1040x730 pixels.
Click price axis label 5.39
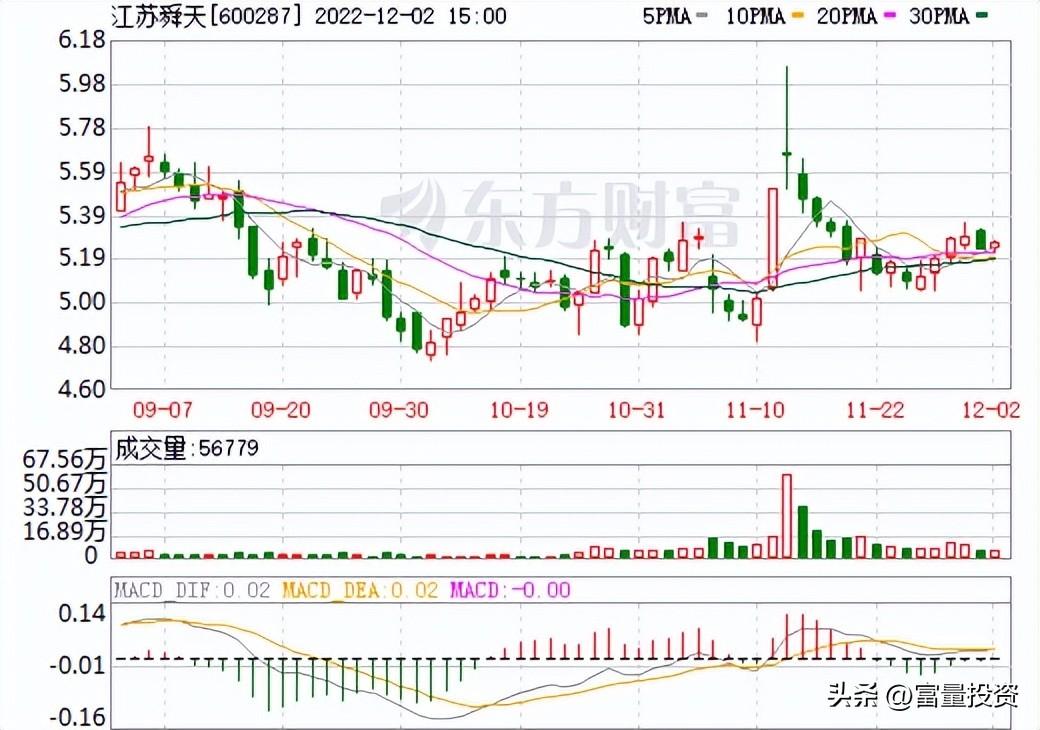(82, 215)
